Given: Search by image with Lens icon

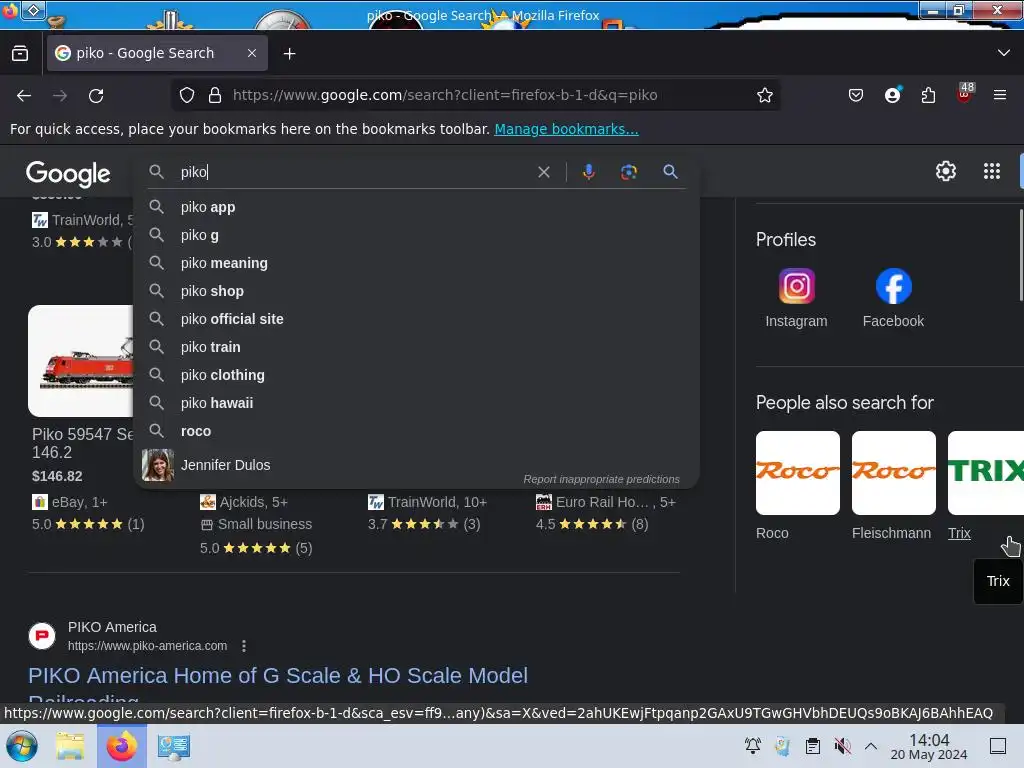Looking at the screenshot, I should pos(628,172).
